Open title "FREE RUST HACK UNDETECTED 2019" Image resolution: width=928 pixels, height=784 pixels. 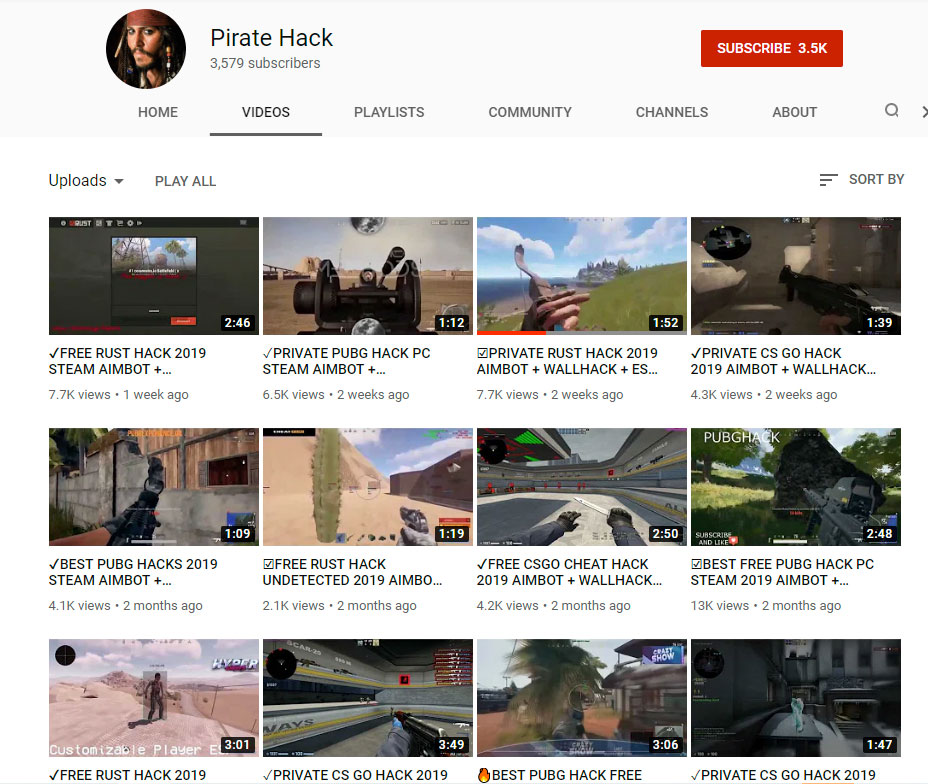pos(352,572)
